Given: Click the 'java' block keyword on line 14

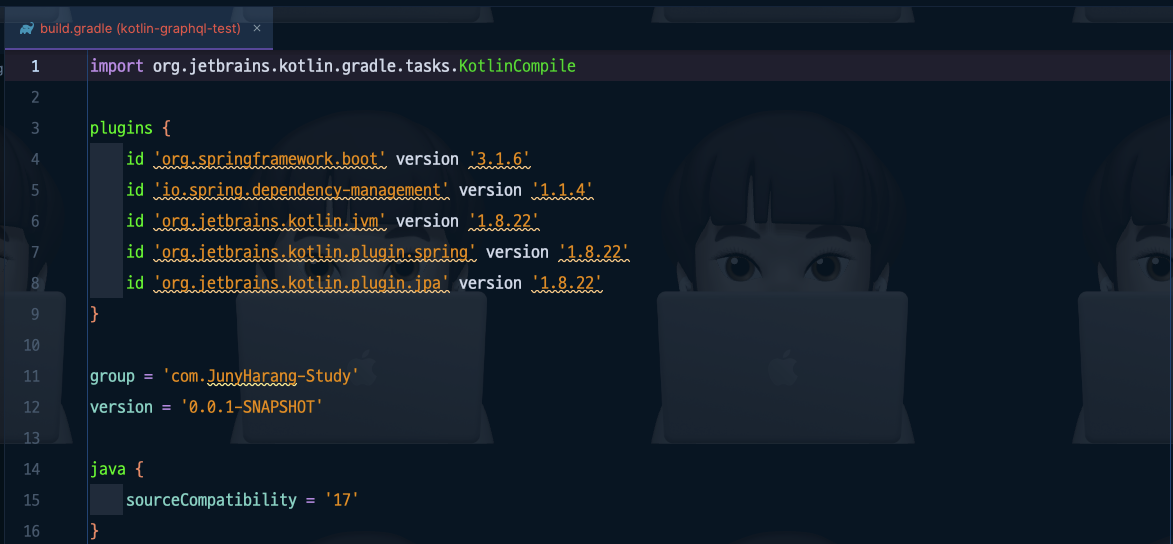Looking at the screenshot, I should (x=108, y=469).
